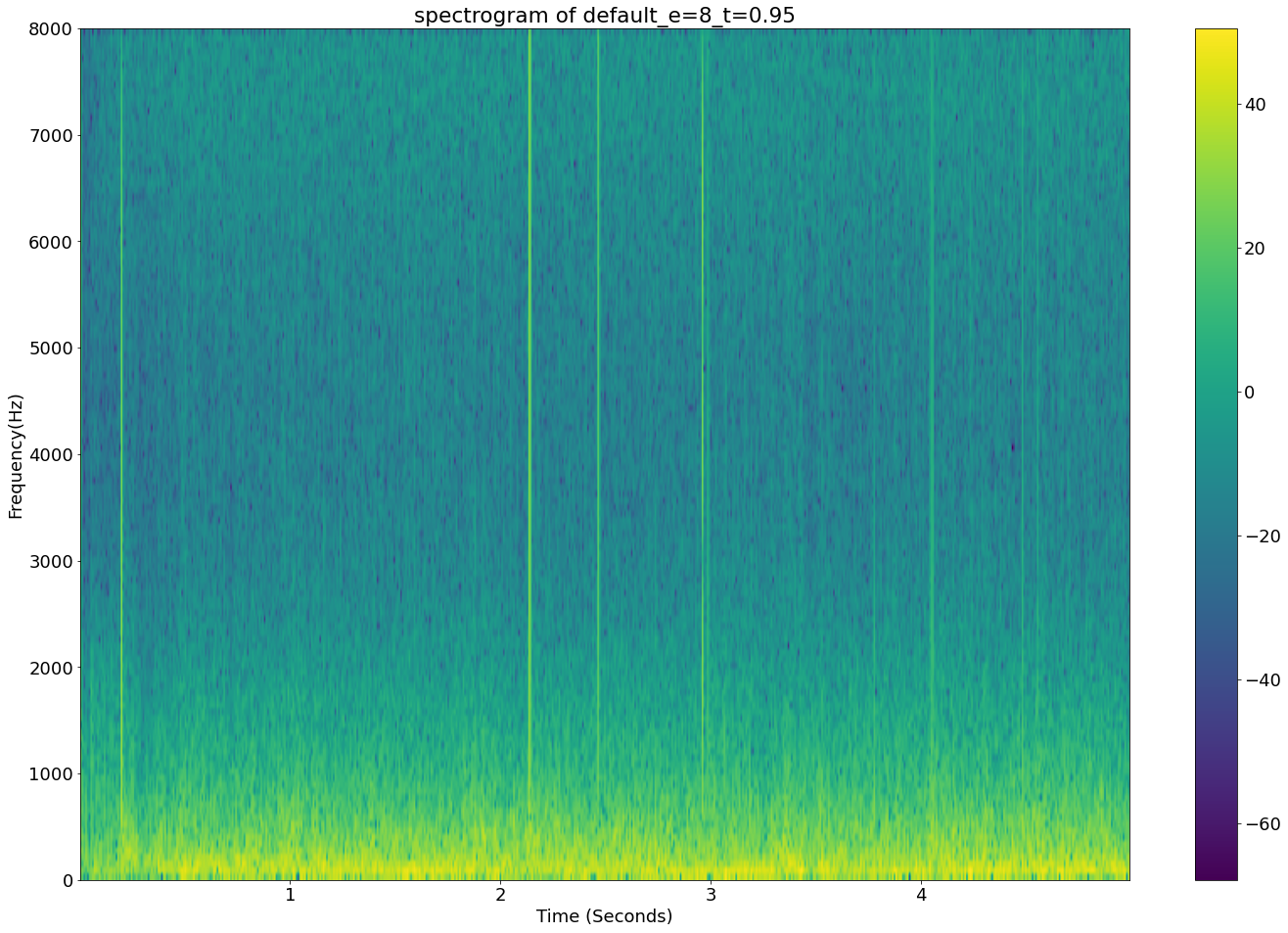This screenshot has height=933, width=1288.
Task: Click the 4000 frequency tick label
Action: click(x=53, y=454)
